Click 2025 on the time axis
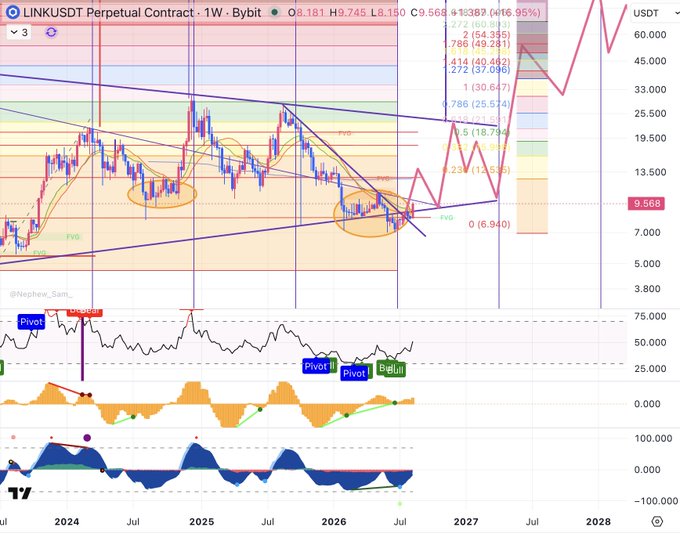Viewport: 680px width, 534px height. click(202, 521)
